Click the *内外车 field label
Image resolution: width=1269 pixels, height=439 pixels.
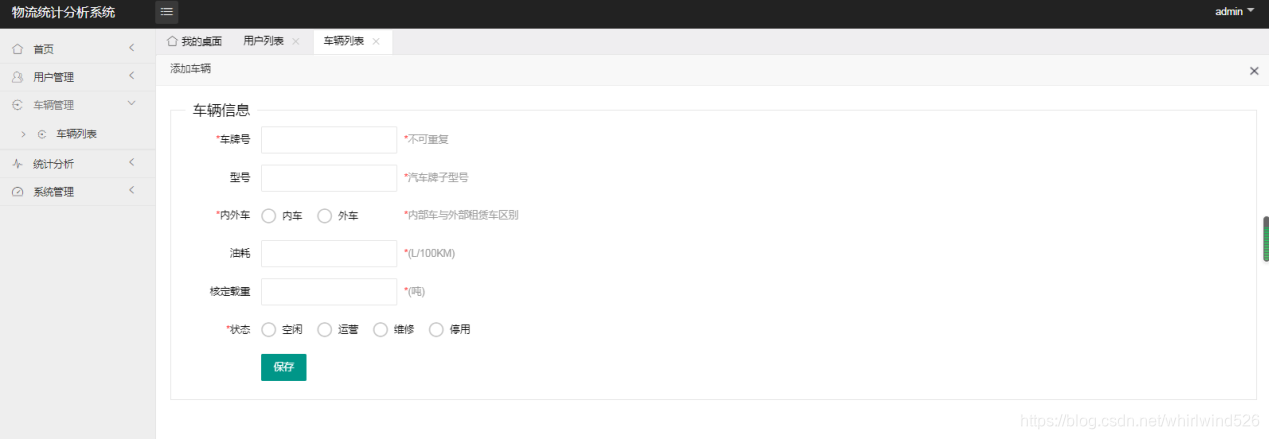click(233, 215)
